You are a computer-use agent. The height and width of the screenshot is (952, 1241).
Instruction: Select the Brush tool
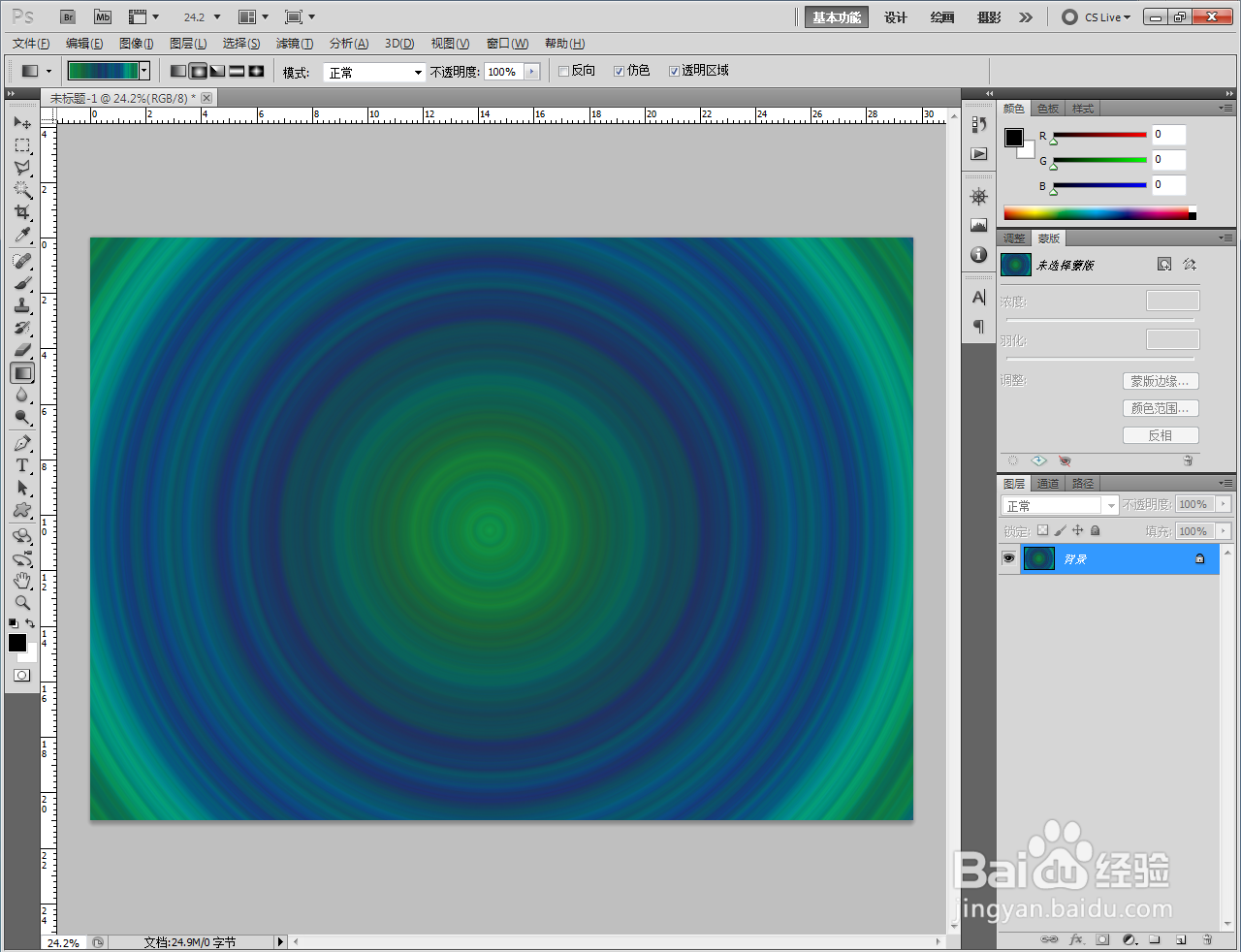(x=22, y=284)
